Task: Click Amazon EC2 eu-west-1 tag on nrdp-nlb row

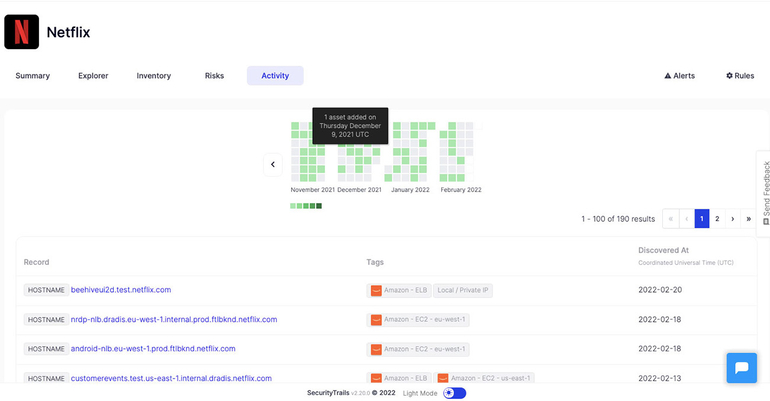Action: click(x=418, y=320)
